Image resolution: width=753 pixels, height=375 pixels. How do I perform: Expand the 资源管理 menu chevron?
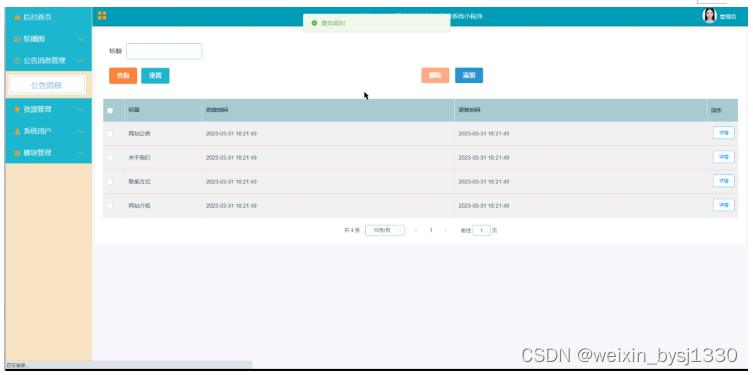pyautogui.click(x=81, y=109)
